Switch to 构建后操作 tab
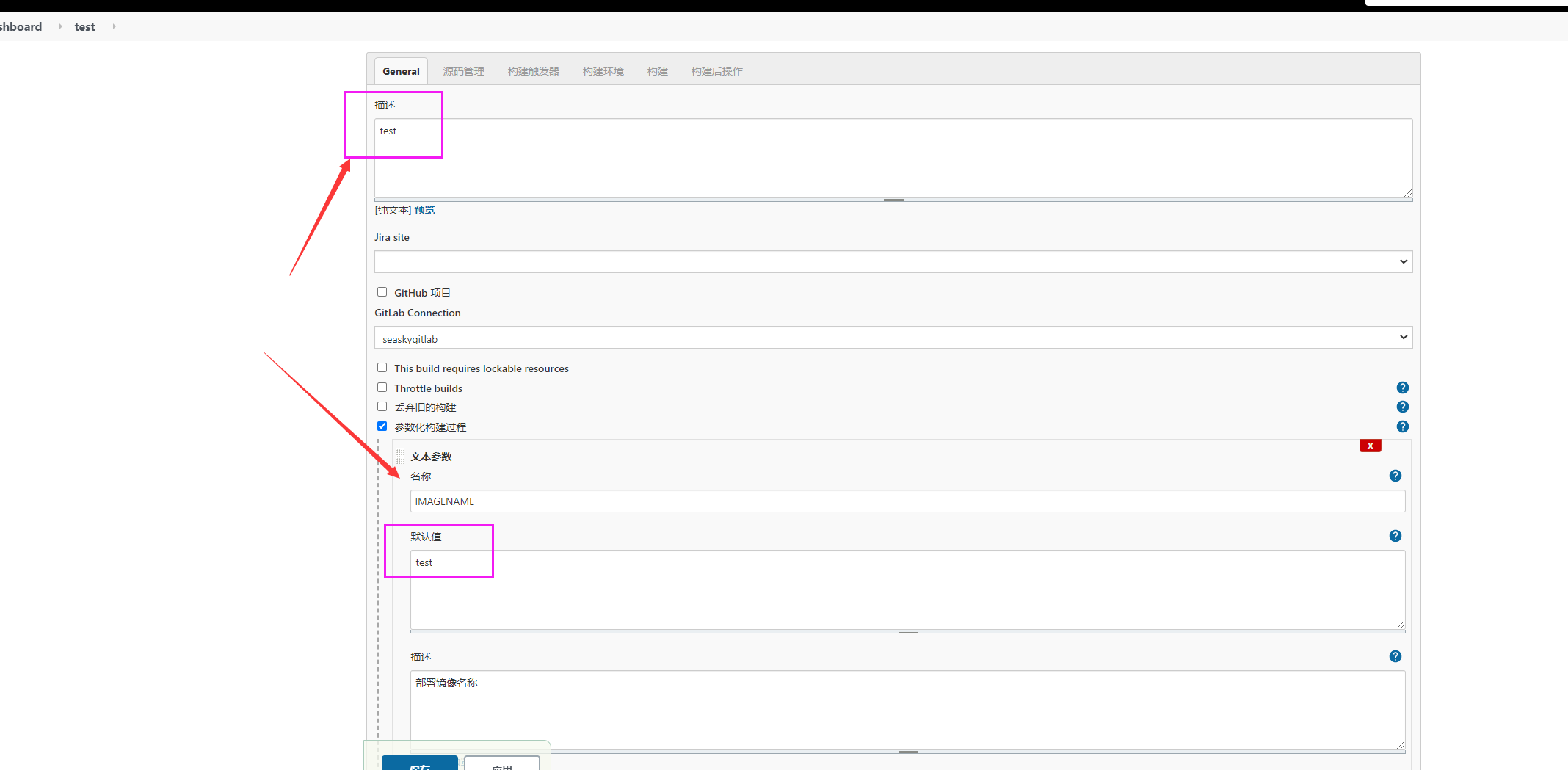1568x770 pixels. point(716,71)
